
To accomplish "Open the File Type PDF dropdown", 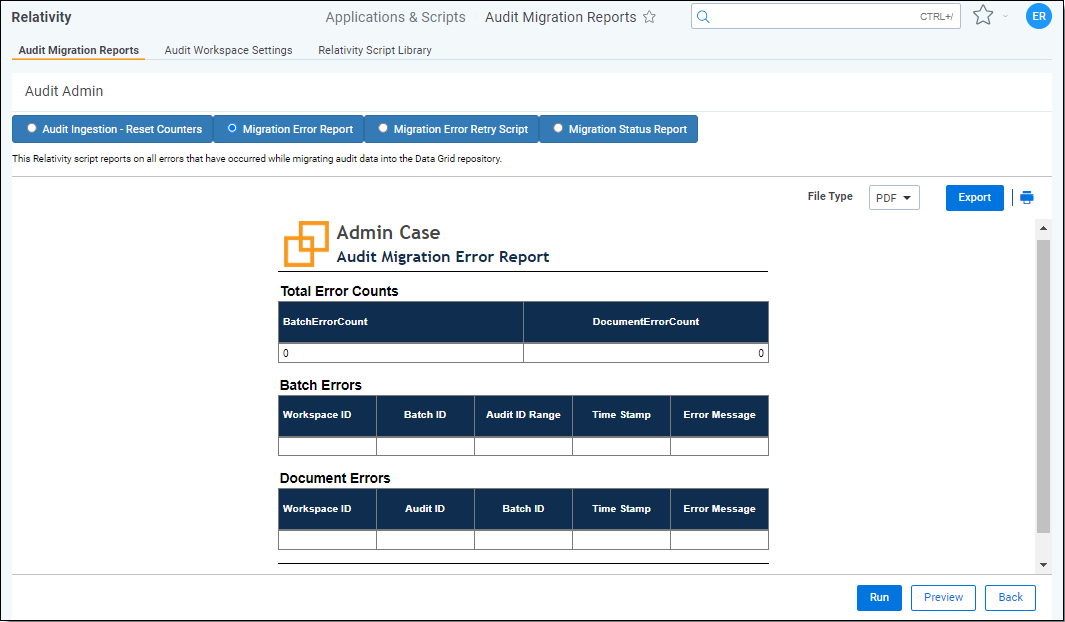I will [894, 198].
